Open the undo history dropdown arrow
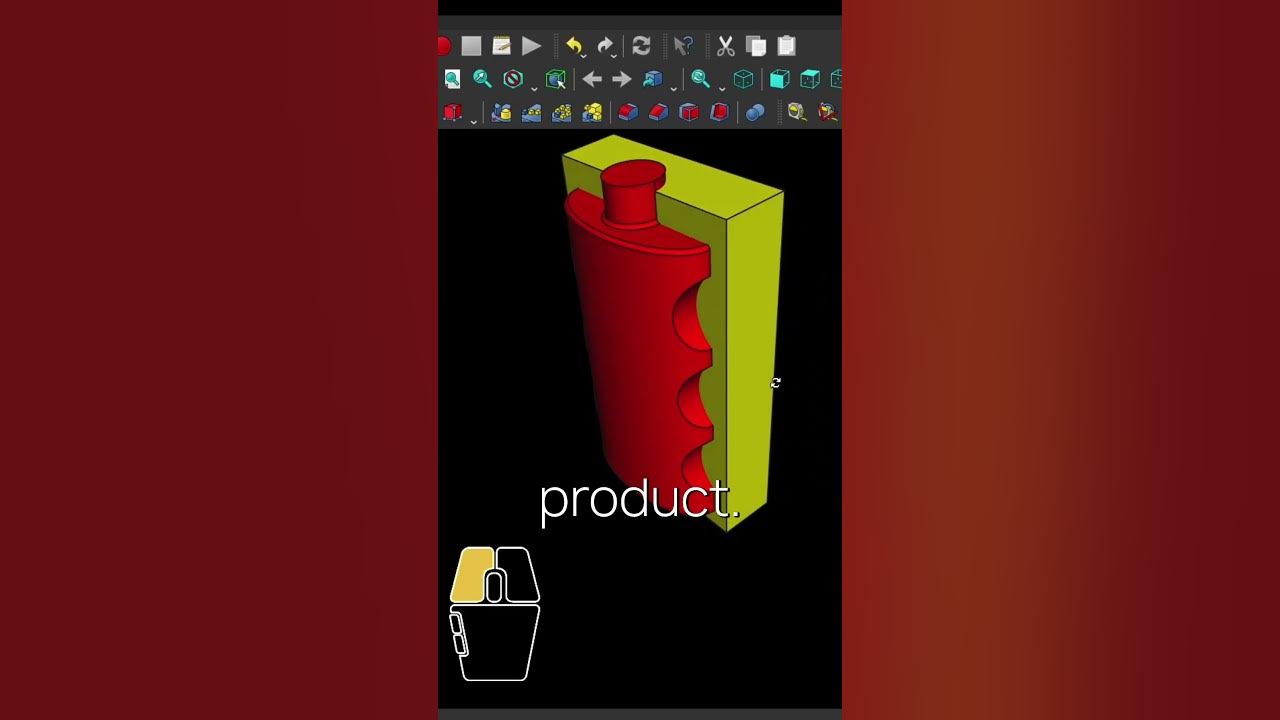 584,55
